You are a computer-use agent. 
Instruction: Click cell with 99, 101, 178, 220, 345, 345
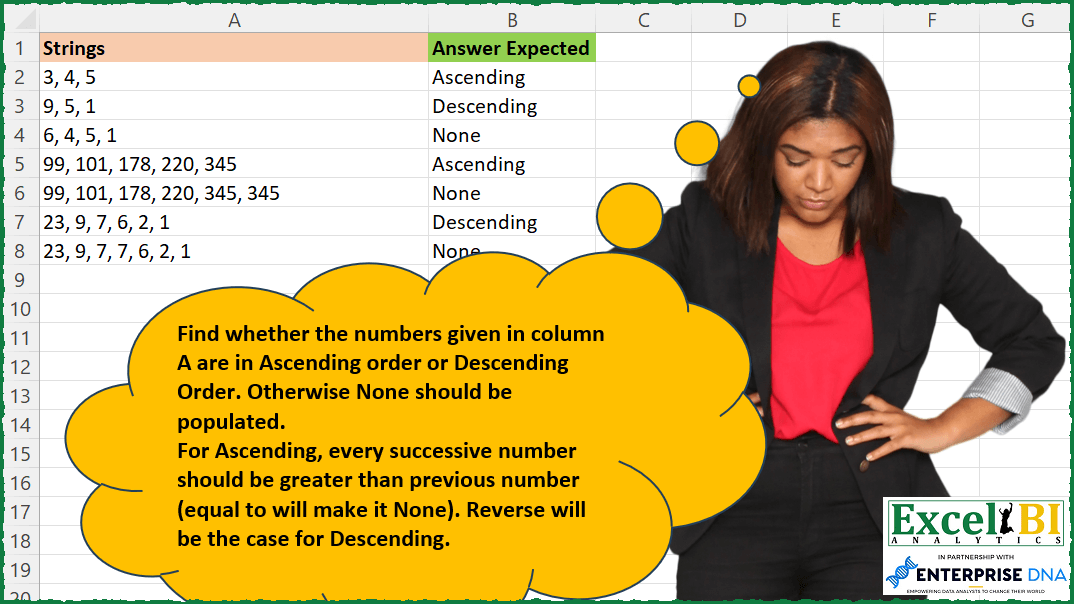pos(234,193)
